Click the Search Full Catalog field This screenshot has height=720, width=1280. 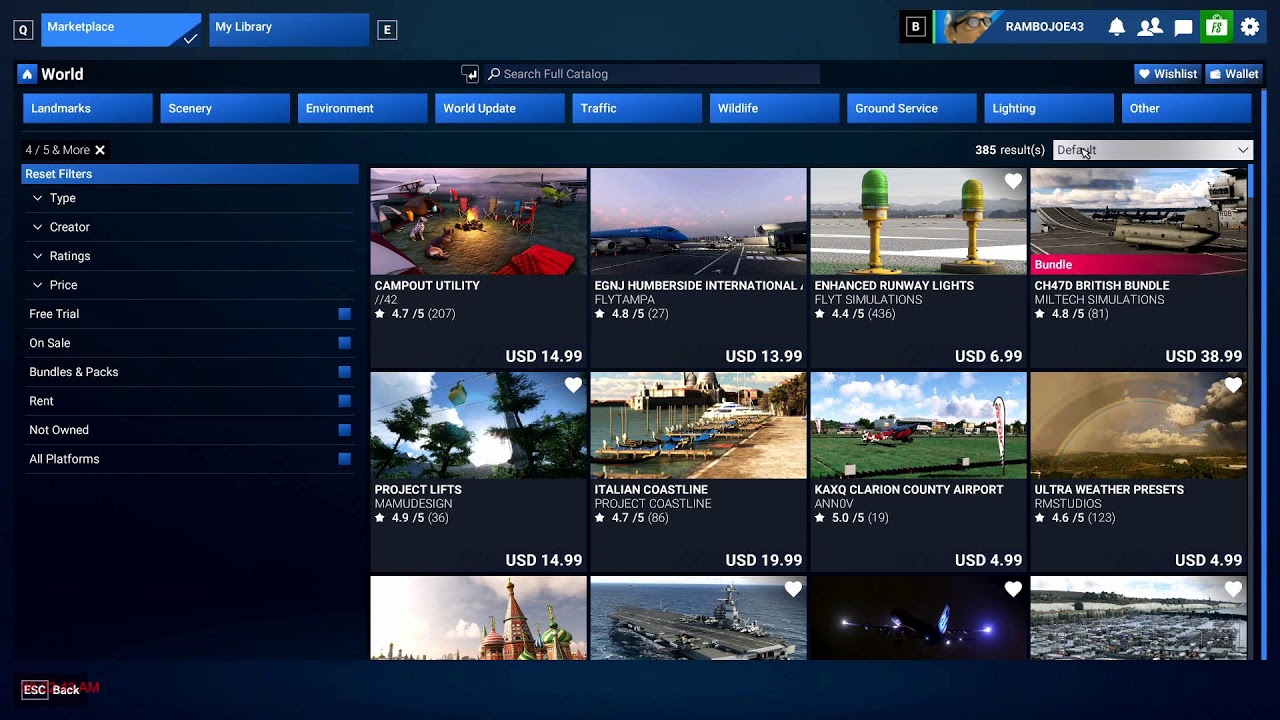coord(652,74)
